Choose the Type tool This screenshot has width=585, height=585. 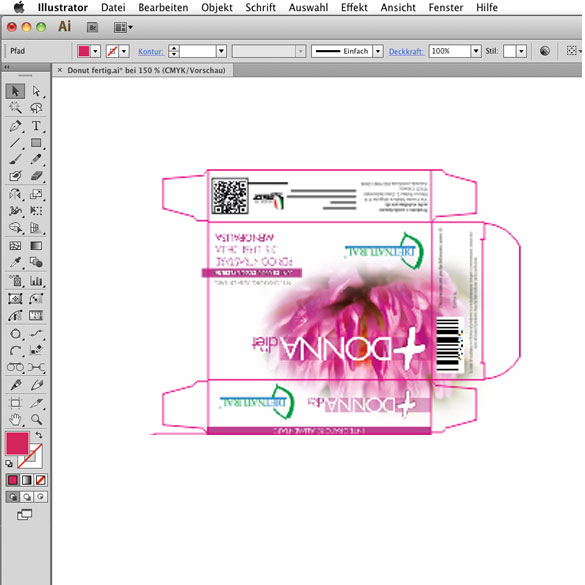[x=36, y=126]
